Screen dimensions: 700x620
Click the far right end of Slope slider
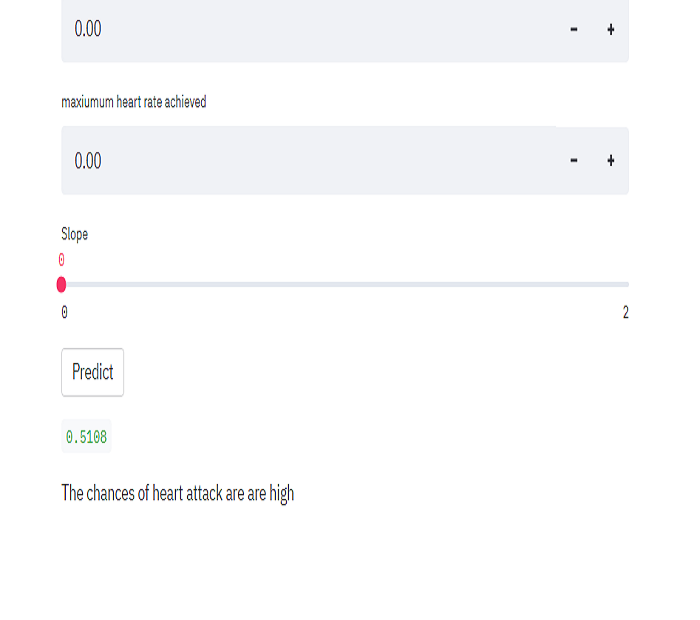(627, 285)
